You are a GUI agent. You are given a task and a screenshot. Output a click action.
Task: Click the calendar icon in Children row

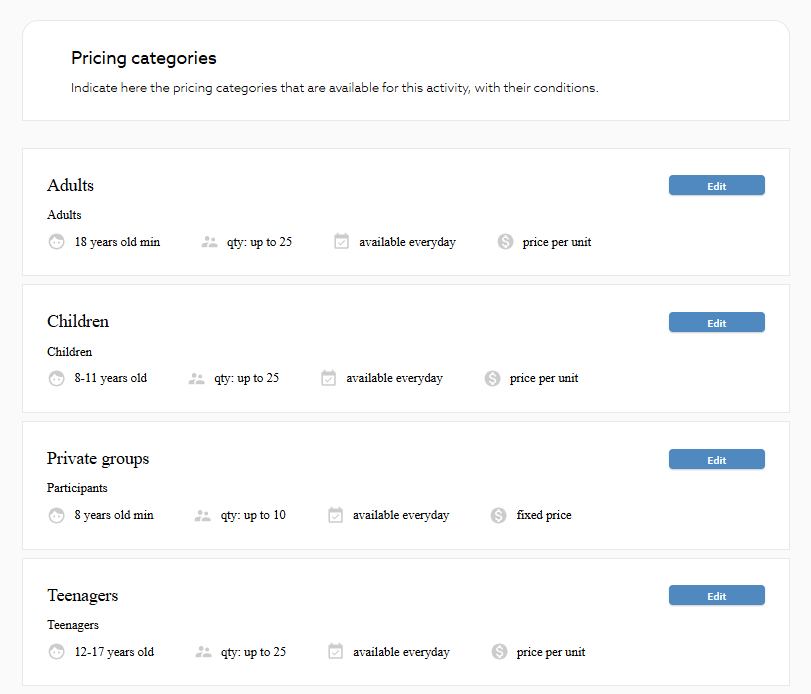[x=328, y=378]
